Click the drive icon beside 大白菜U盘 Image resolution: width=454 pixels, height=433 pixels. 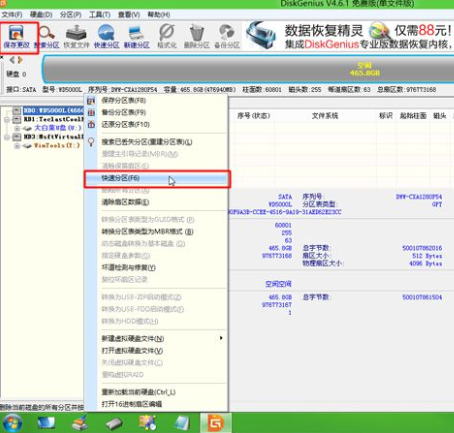tap(27, 128)
